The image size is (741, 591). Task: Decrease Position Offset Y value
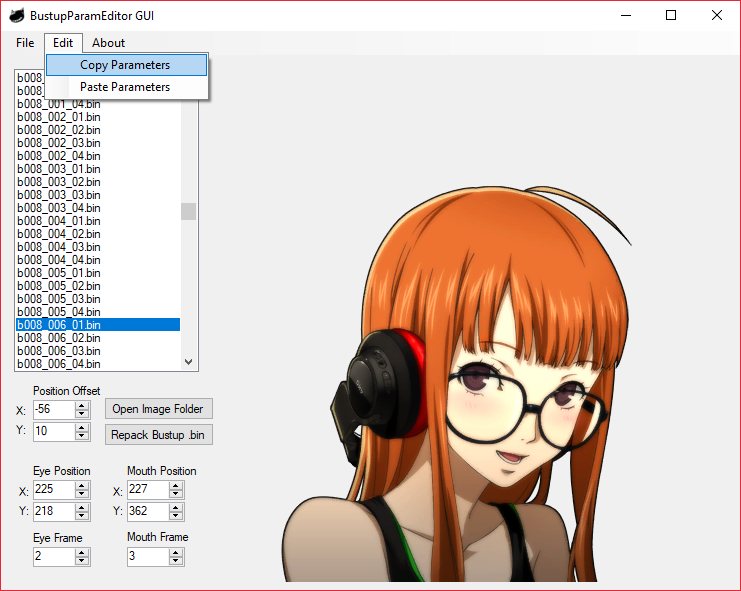coord(82,436)
